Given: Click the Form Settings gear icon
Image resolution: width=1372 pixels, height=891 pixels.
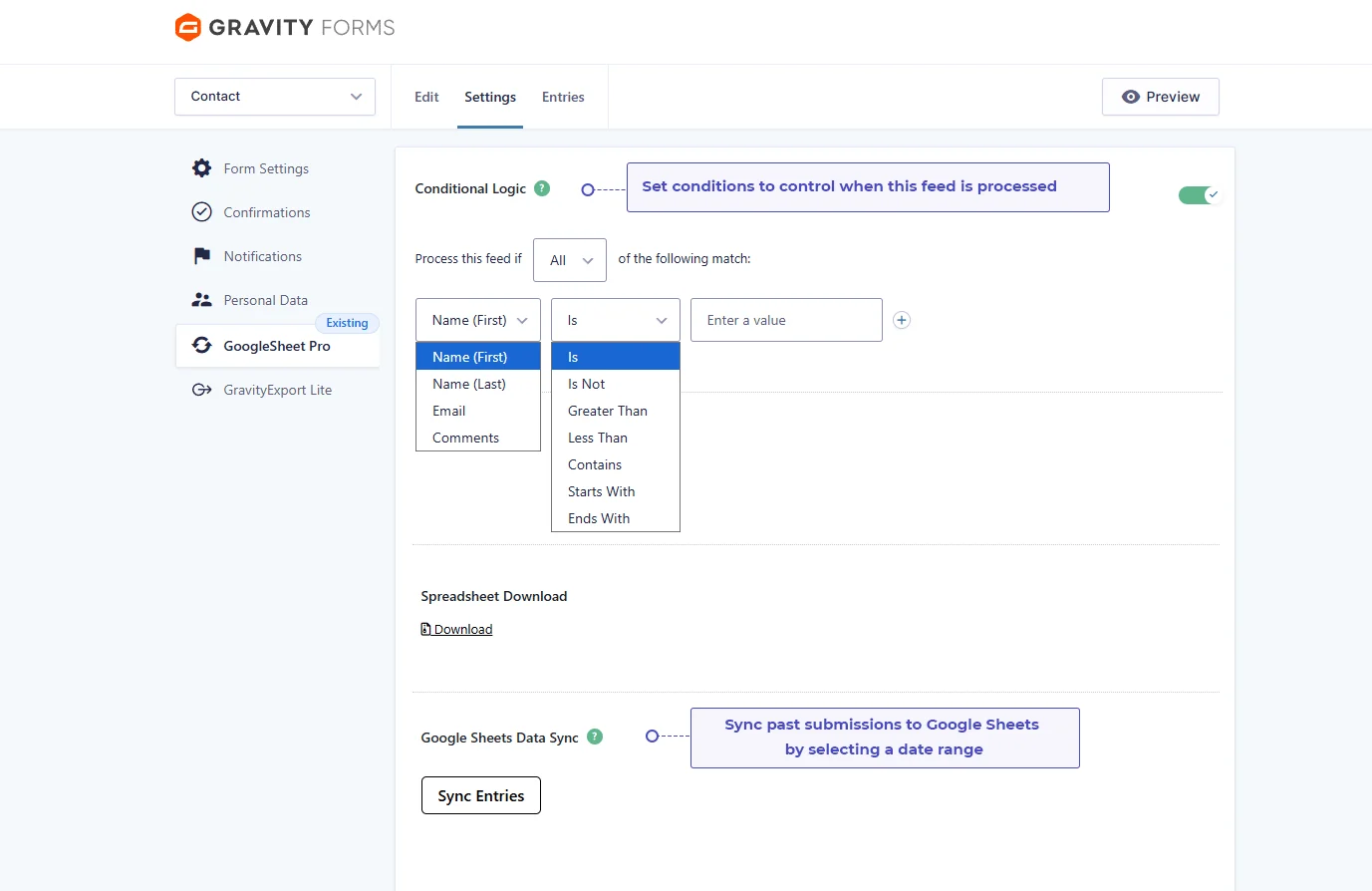Looking at the screenshot, I should 202,168.
